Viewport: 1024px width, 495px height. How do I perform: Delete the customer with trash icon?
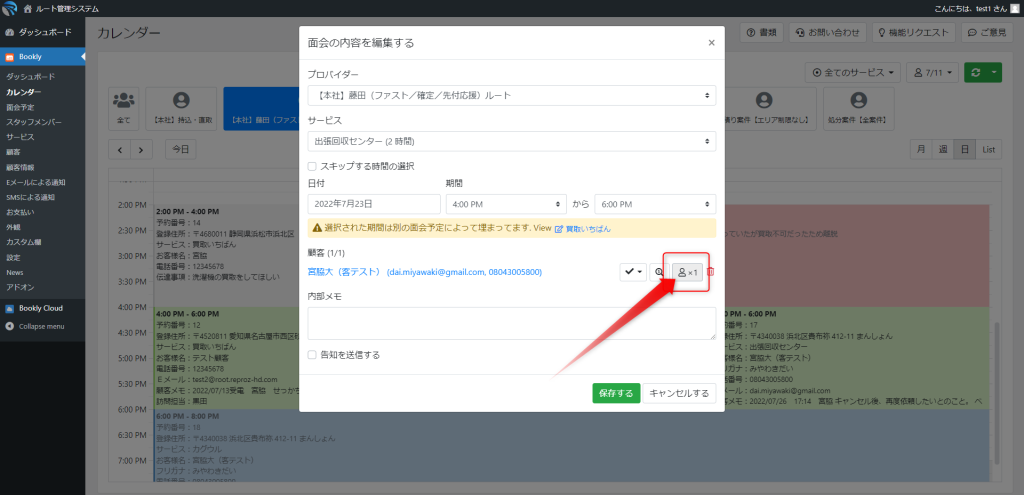coord(711,272)
